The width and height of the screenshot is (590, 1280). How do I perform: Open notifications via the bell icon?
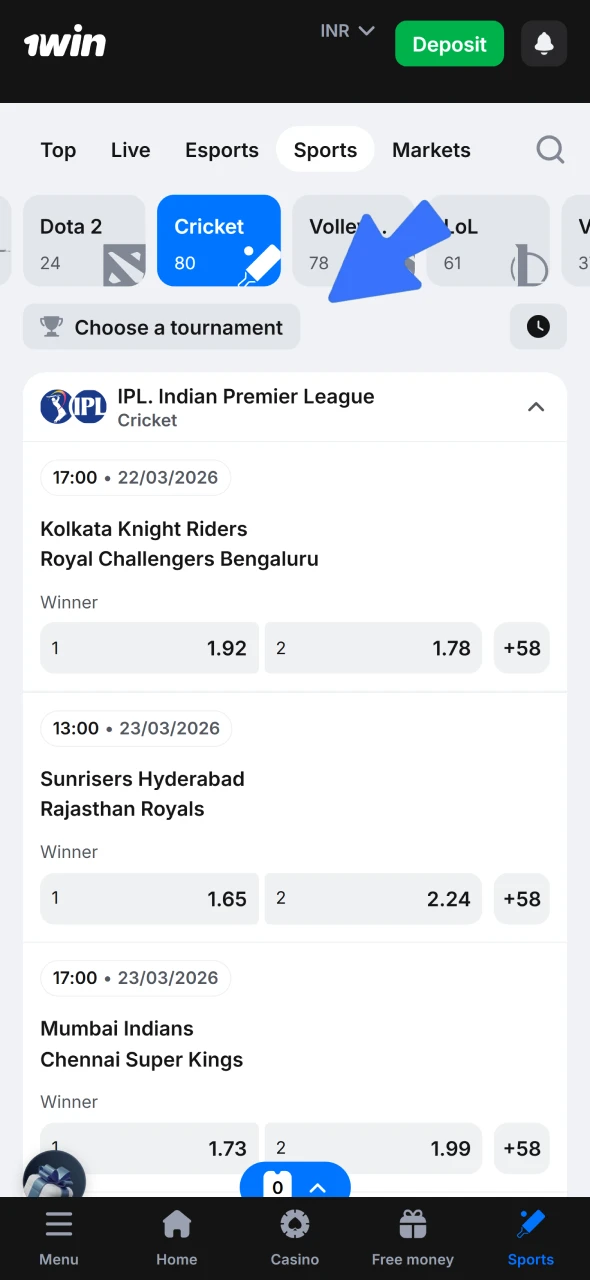point(543,44)
